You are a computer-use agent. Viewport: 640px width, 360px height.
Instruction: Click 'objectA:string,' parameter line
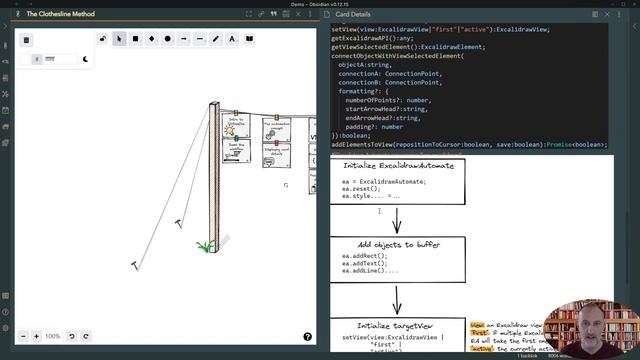(x=364, y=65)
